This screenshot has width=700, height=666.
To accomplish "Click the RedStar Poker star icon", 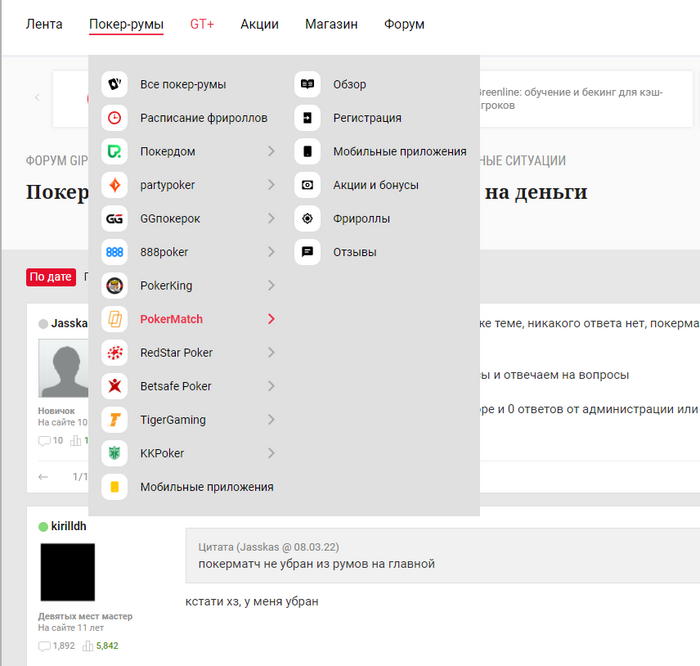I will click(x=115, y=352).
